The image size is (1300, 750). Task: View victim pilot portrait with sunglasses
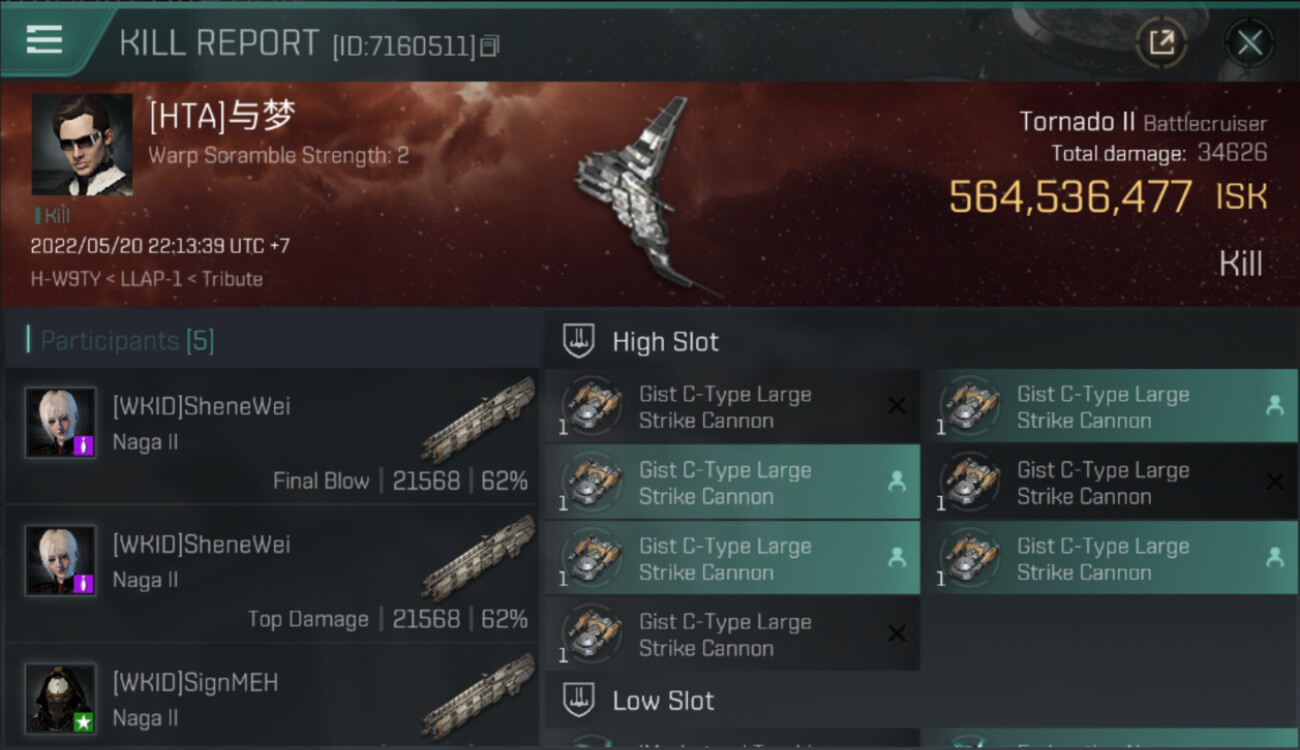pos(82,144)
